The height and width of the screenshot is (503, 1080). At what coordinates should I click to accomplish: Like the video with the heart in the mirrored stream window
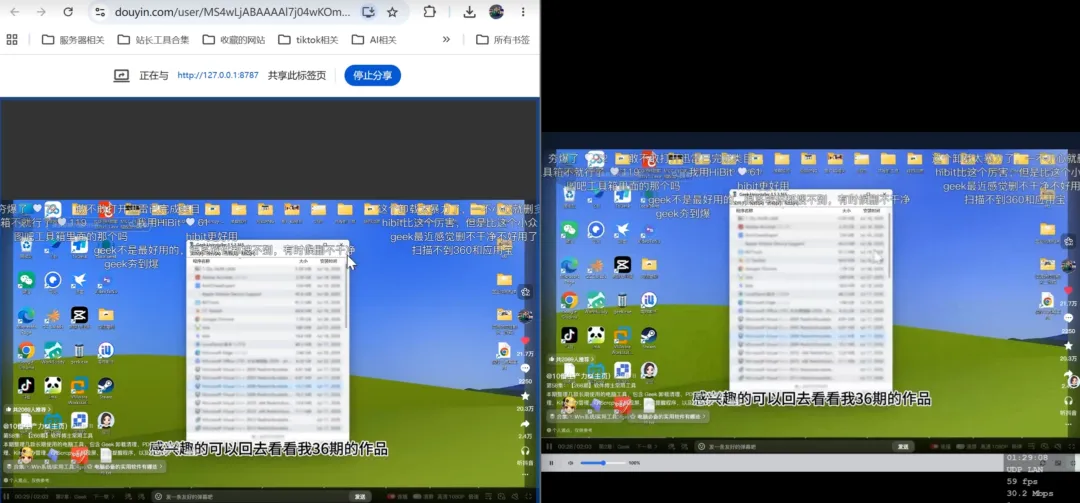click(x=1069, y=290)
